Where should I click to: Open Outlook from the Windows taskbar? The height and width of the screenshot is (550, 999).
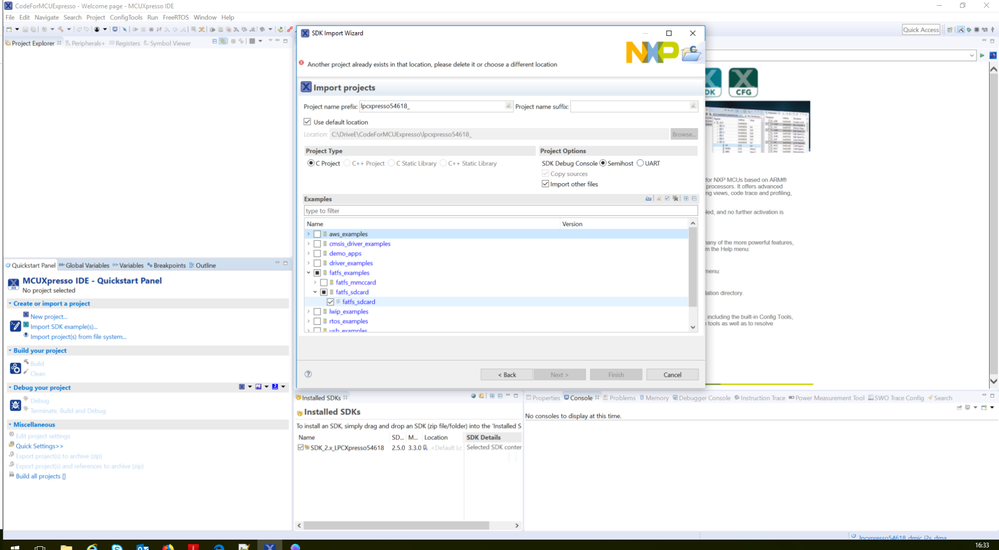coord(142,546)
